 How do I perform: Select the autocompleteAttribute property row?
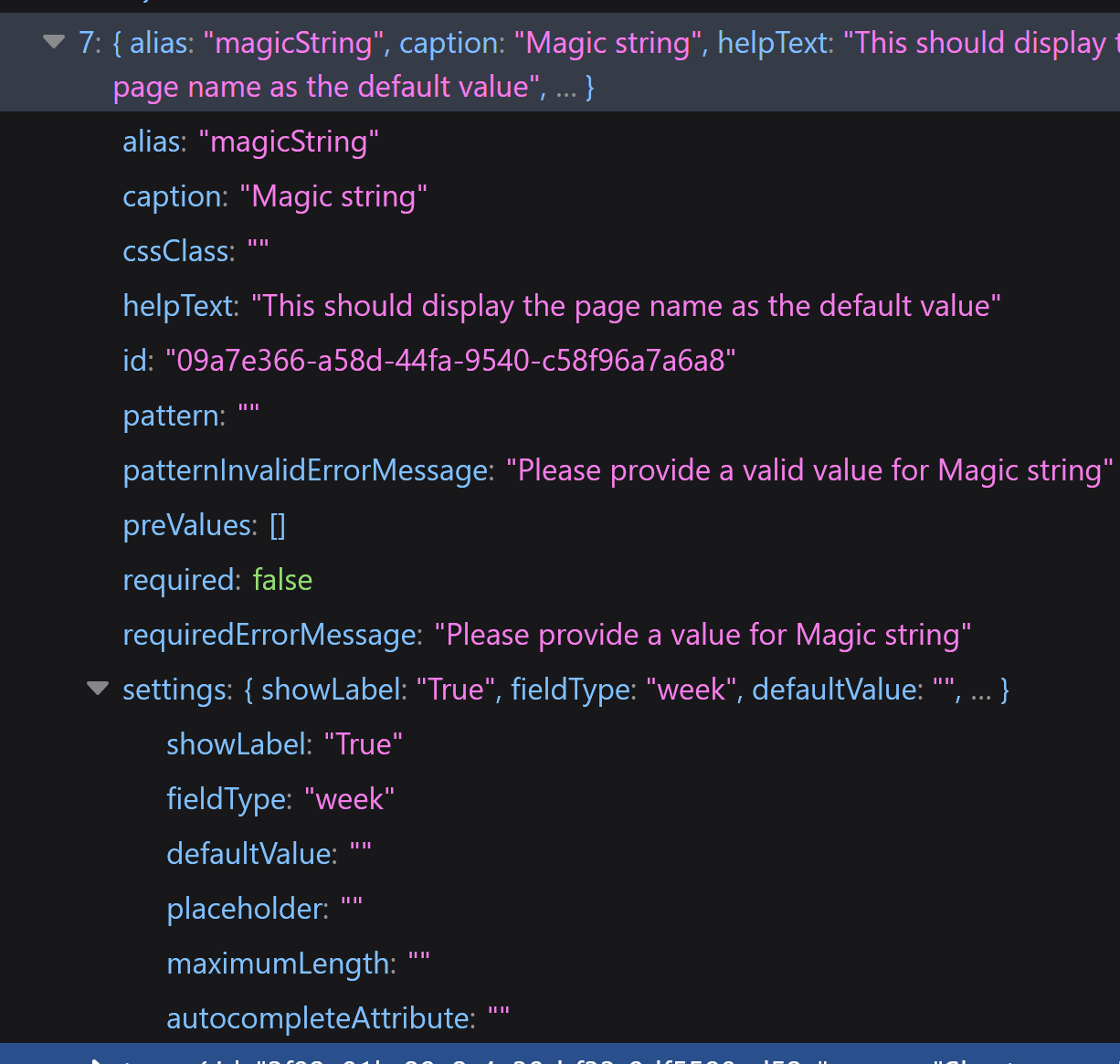click(x=337, y=1018)
